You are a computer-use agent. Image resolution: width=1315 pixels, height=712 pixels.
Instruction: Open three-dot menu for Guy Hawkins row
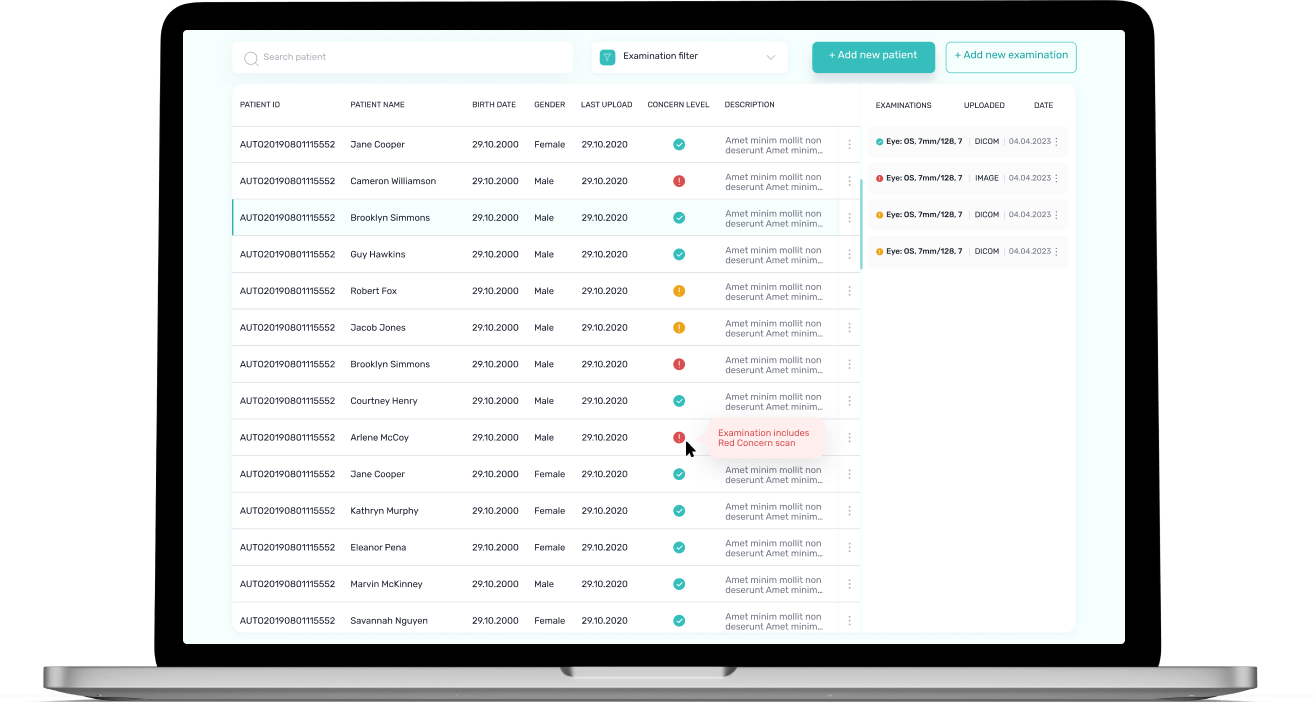[849, 255]
